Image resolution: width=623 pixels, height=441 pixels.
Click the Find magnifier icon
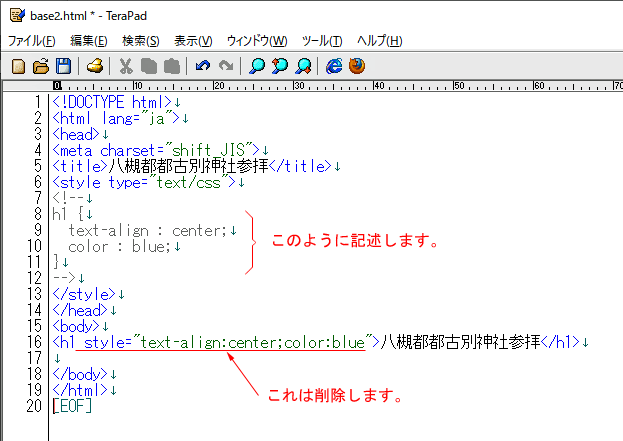(x=257, y=66)
